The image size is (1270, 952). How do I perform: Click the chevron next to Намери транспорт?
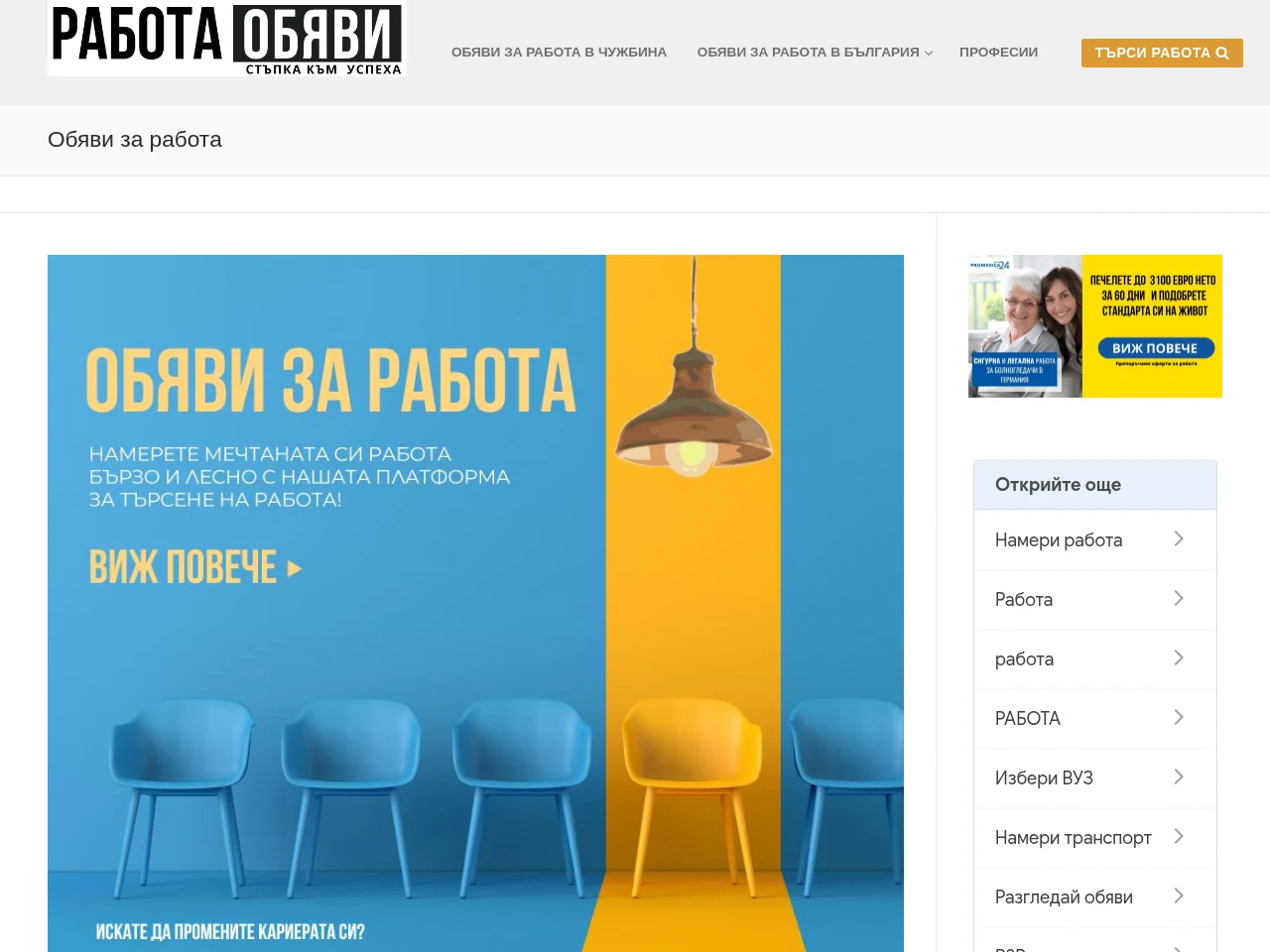pos(1179,836)
